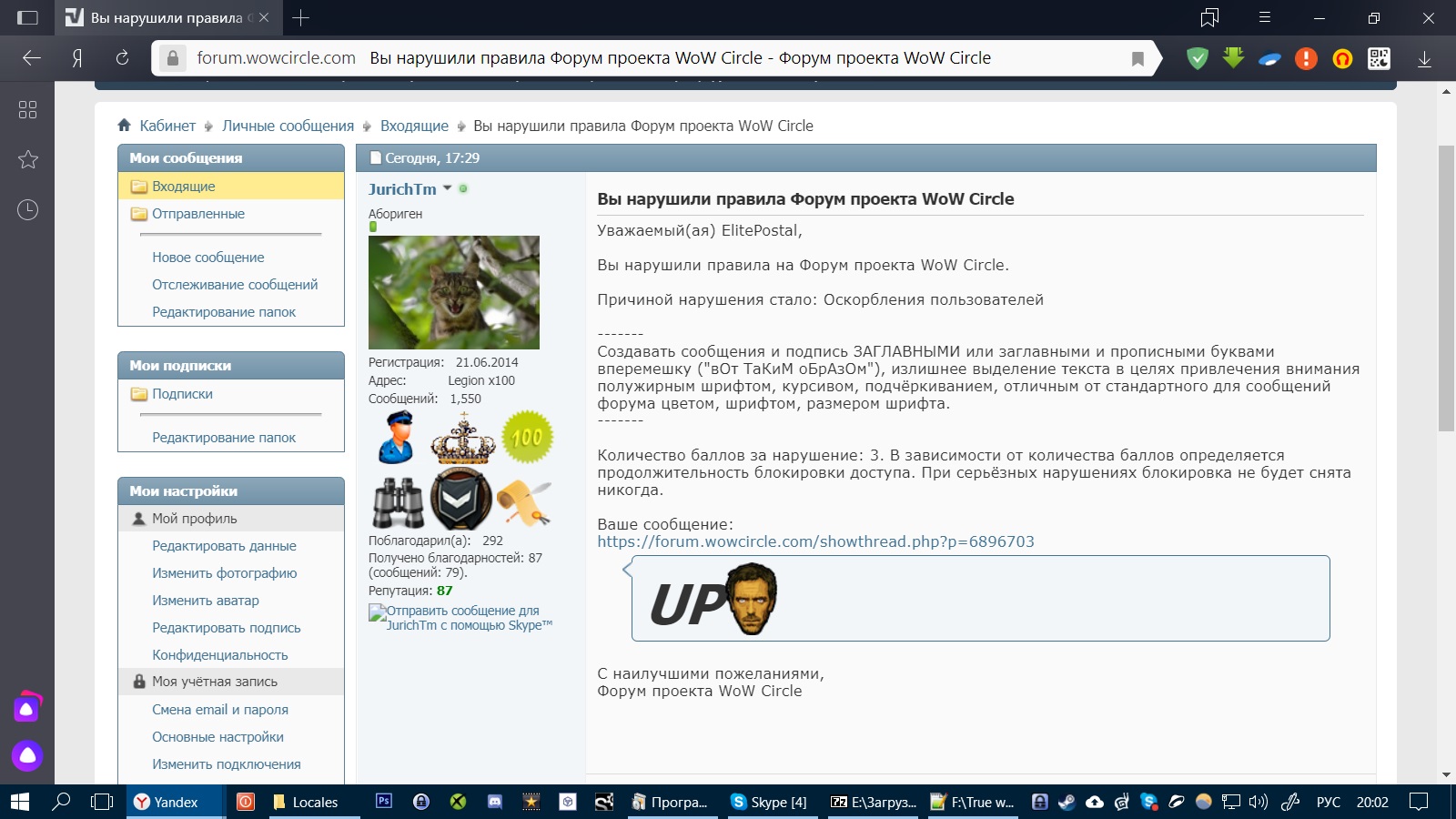Expand the JurichTm username dropdown arrow
The image size is (1456, 819).
pos(447,188)
